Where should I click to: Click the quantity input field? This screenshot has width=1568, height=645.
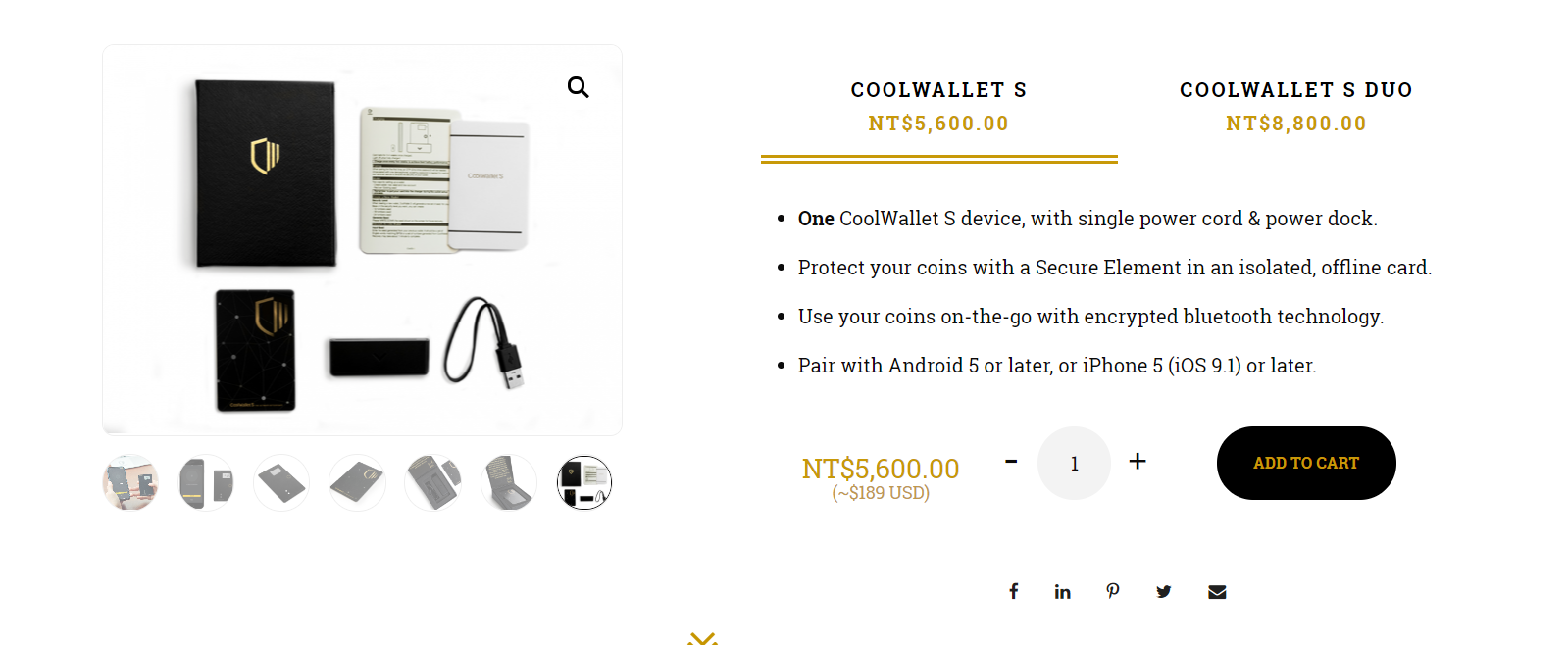tap(1074, 463)
